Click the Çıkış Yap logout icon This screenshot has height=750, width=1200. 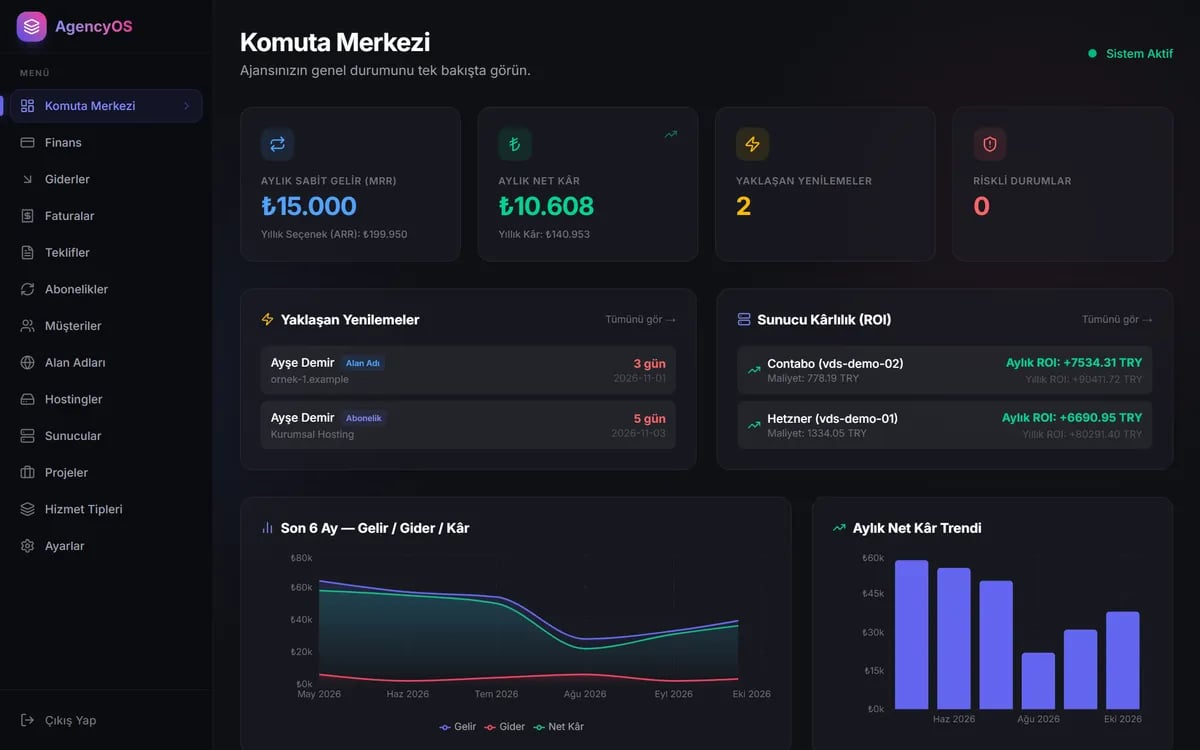(x=28, y=720)
